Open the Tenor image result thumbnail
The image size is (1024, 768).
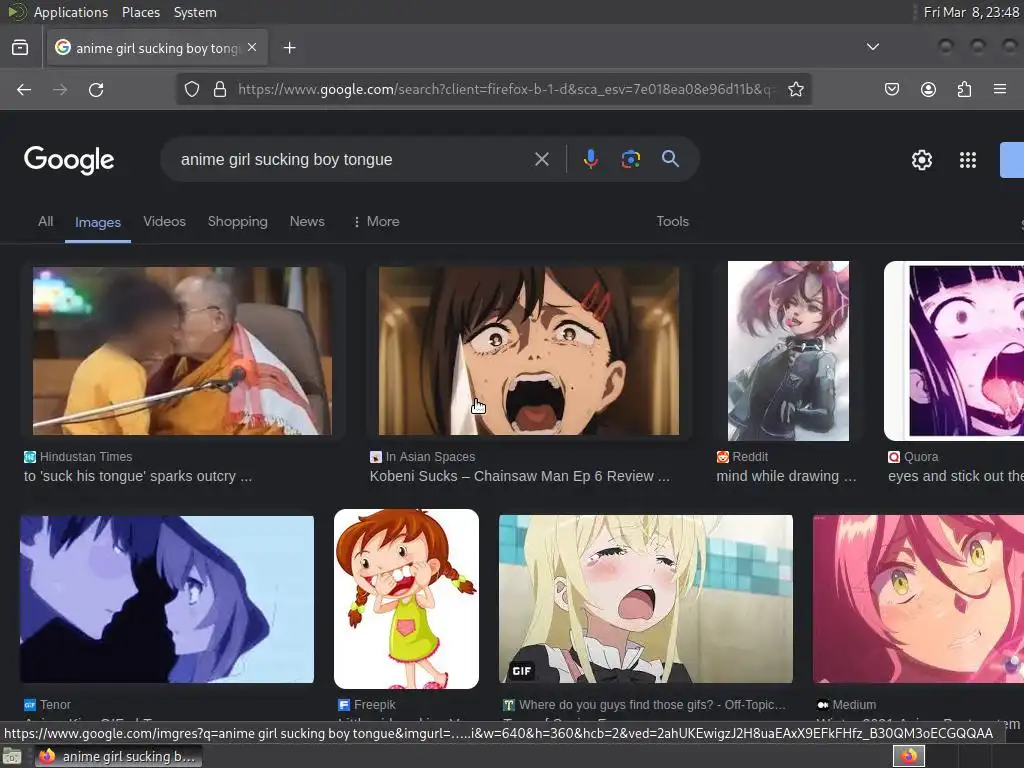tap(167, 599)
